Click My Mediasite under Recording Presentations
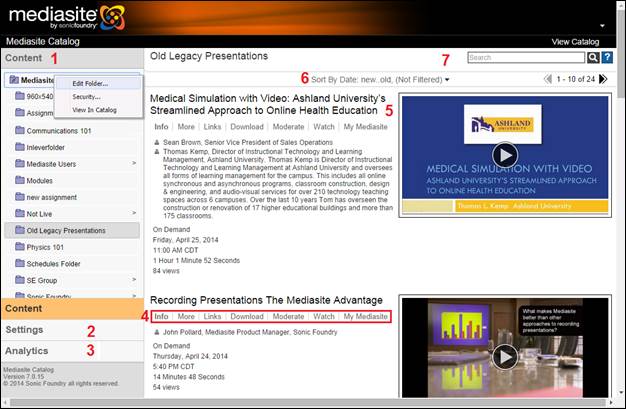The width and height of the screenshot is (626, 409). click(x=365, y=316)
